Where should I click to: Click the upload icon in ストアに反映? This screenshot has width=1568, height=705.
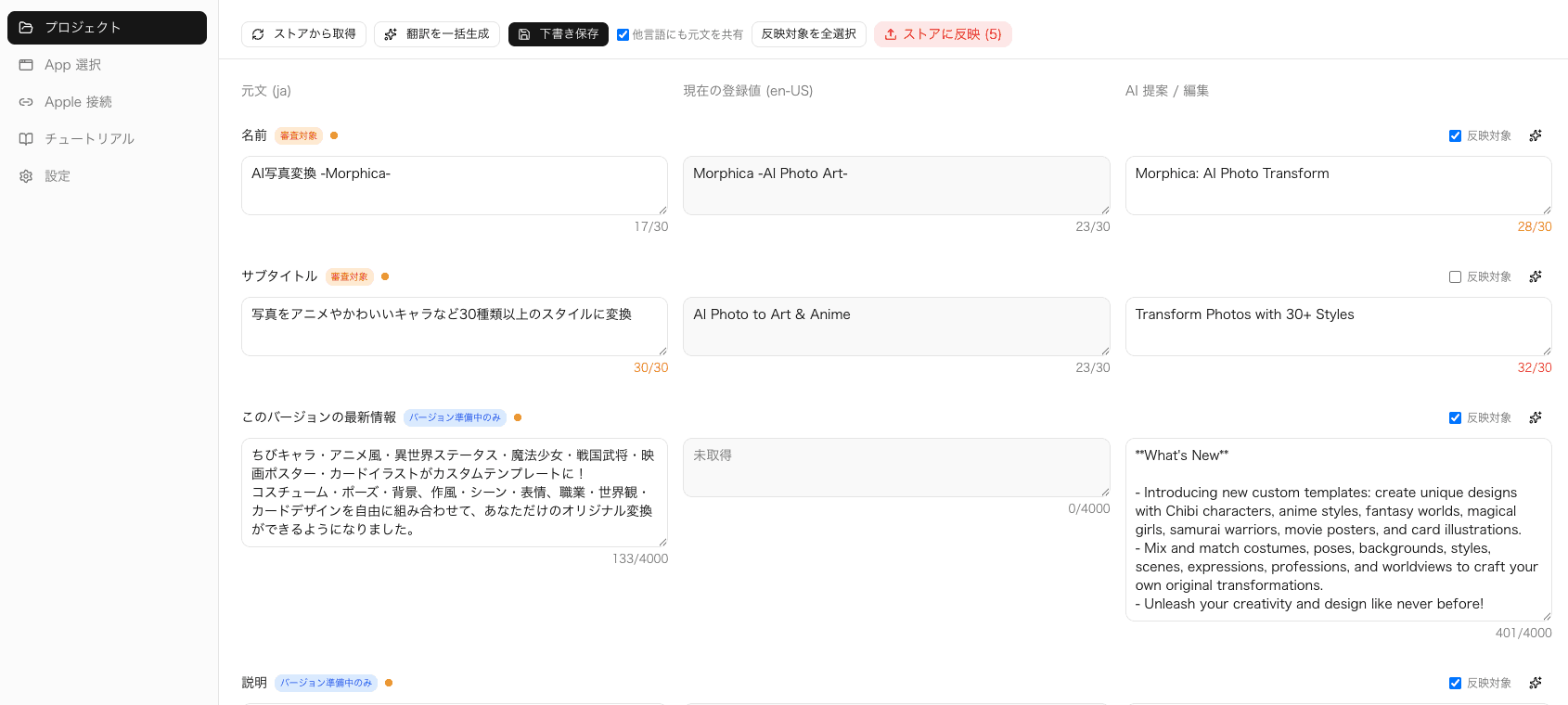pos(891,34)
